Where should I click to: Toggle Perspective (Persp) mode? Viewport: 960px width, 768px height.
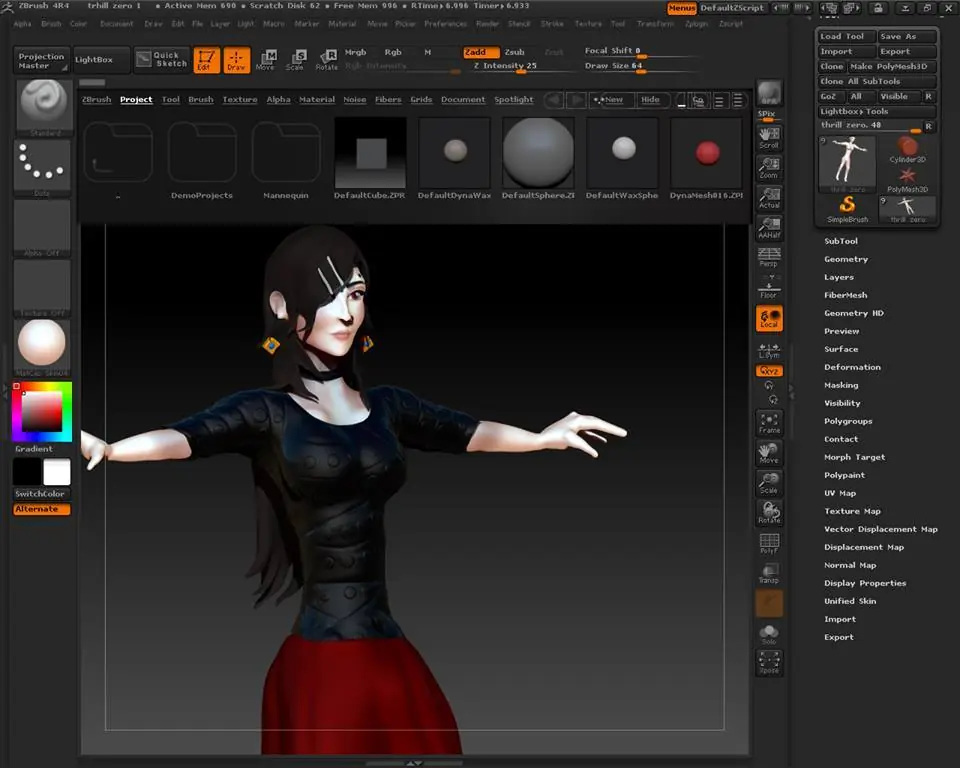point(769,258)
